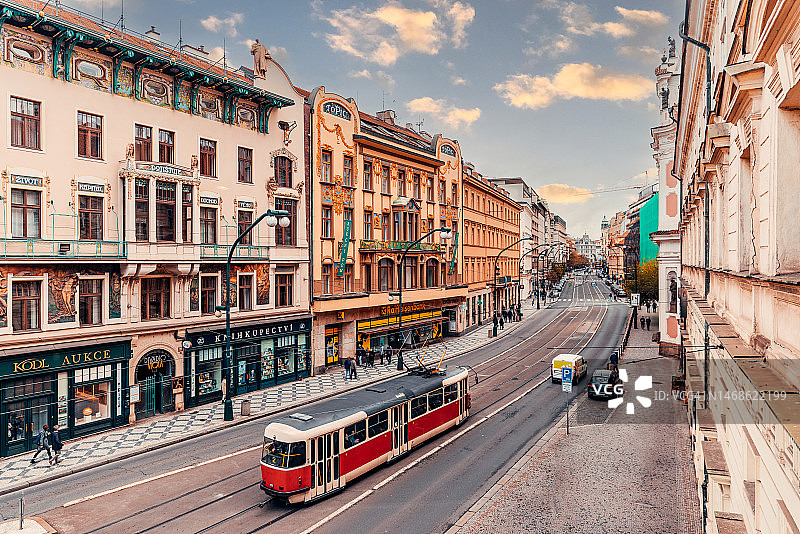Click the red and white tram
This screenshot has width=800, height=534.
point(366,431)
